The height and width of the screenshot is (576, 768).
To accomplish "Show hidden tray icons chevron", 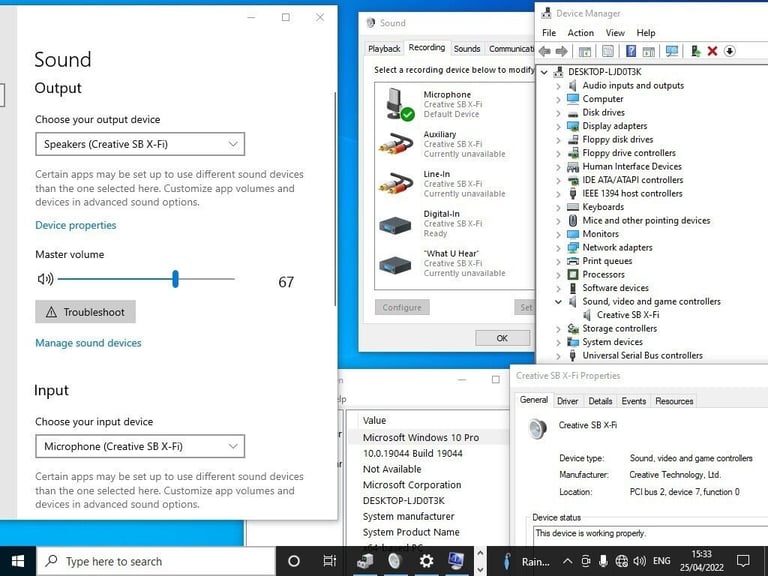I will click(x=567, y=561).
